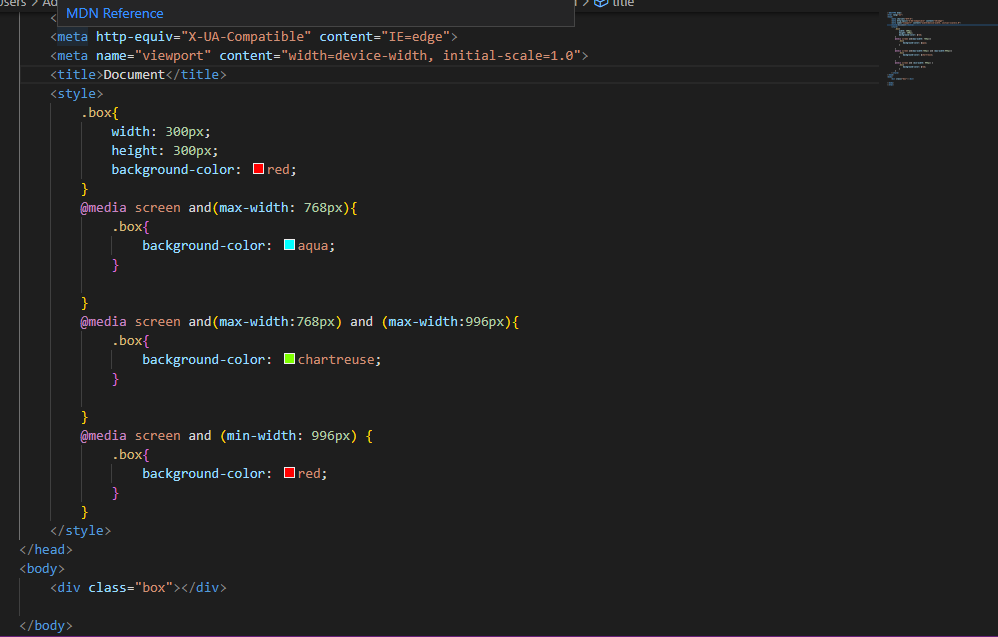The height and width of the screenshot is (637, 998).
Task: Click the X-UA-Compatible meta line
Action: pyautogui.click(x=254, y=37)
